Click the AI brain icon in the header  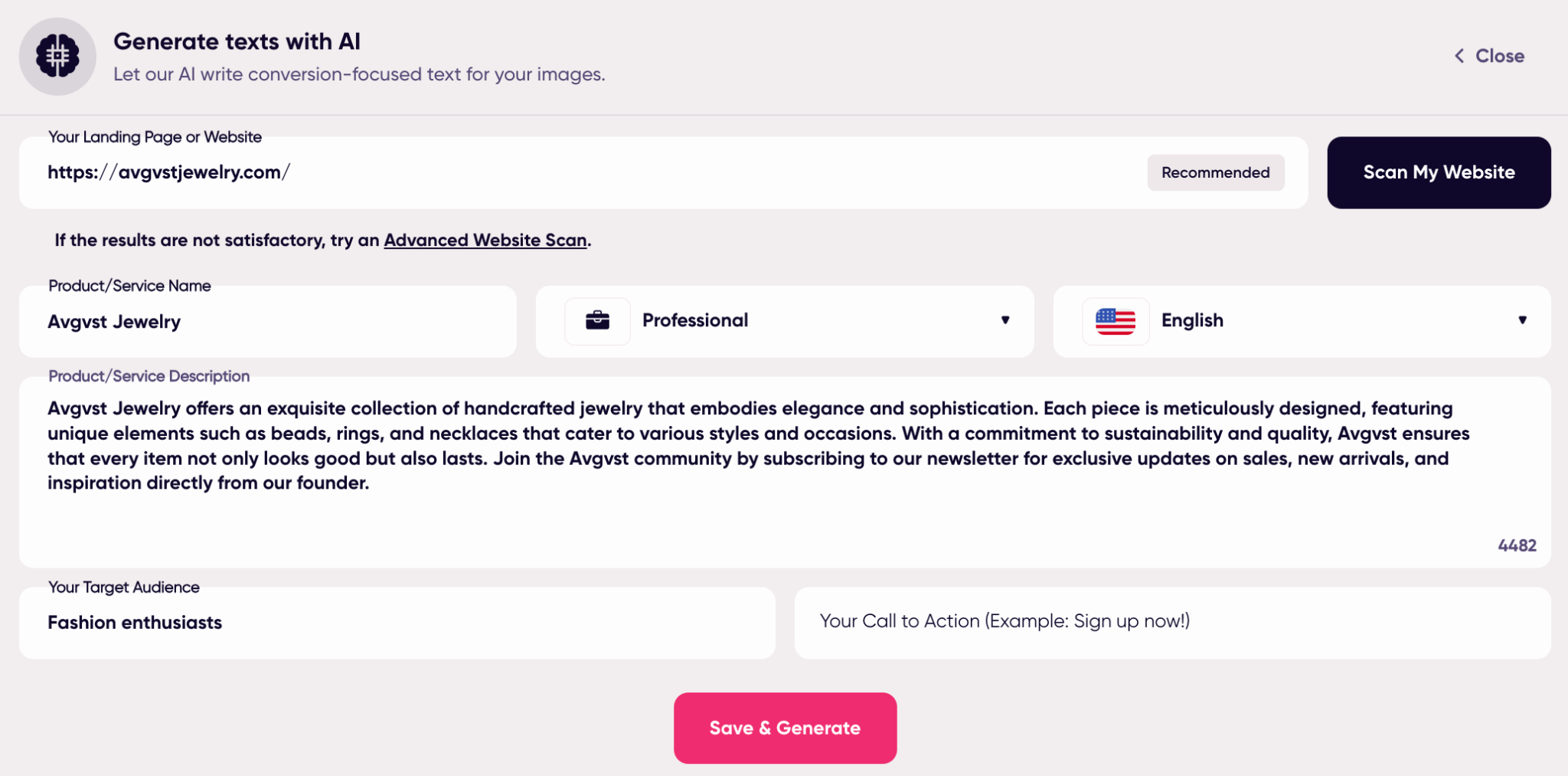tap(57, 56)
